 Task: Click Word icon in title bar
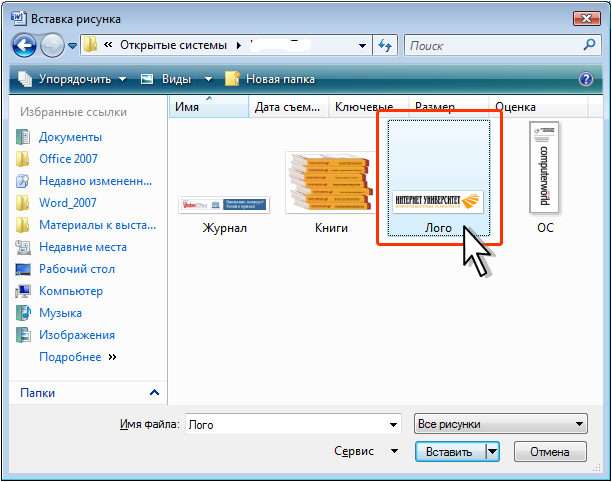pos(19,18)
